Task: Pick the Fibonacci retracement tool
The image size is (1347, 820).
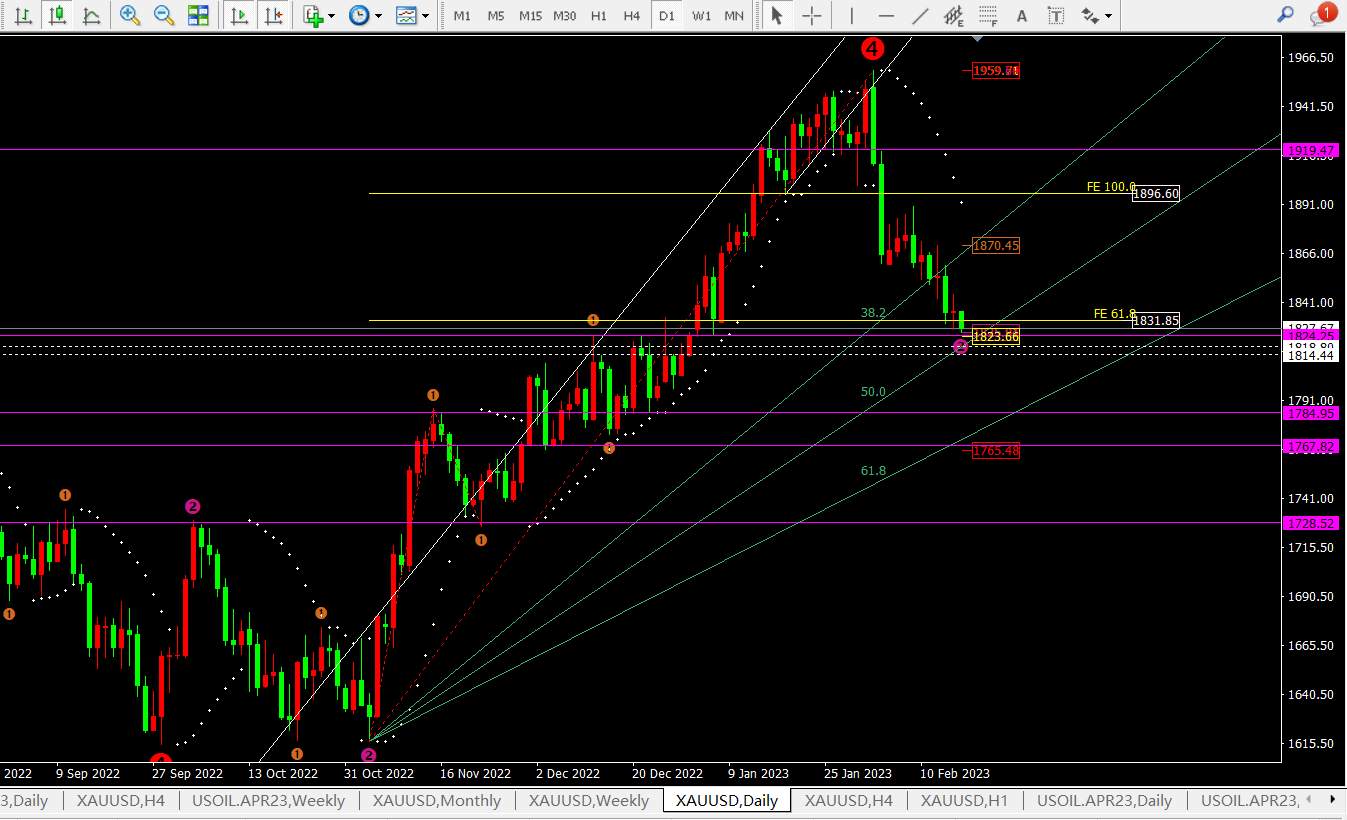Action: coord(988,15)
